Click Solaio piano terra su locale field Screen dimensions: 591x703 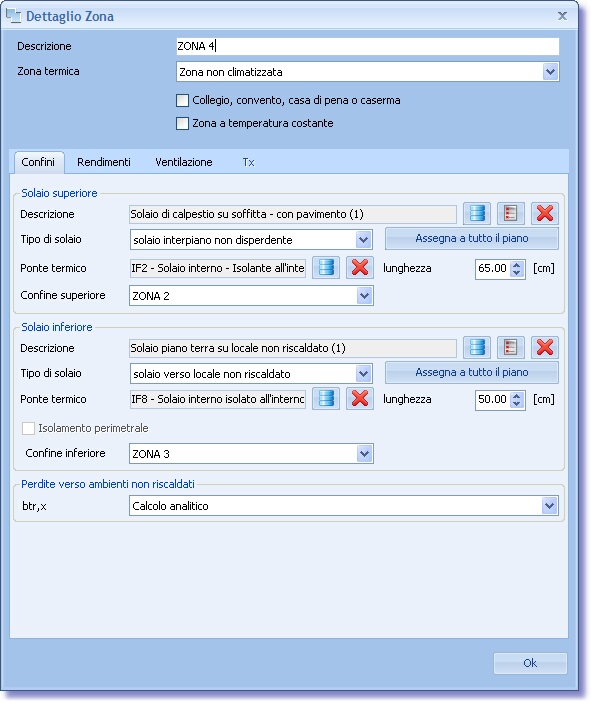293,348
